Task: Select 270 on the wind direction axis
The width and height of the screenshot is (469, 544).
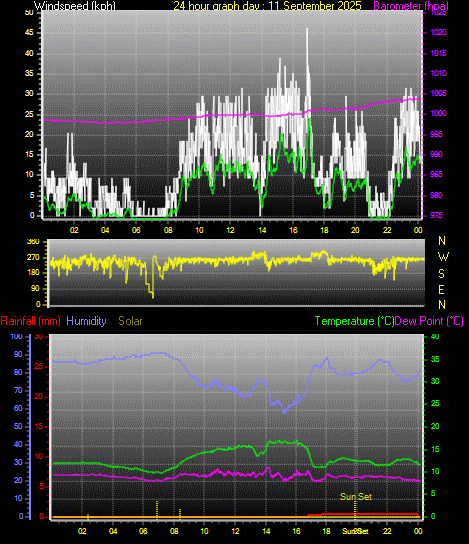Action: 33,257
